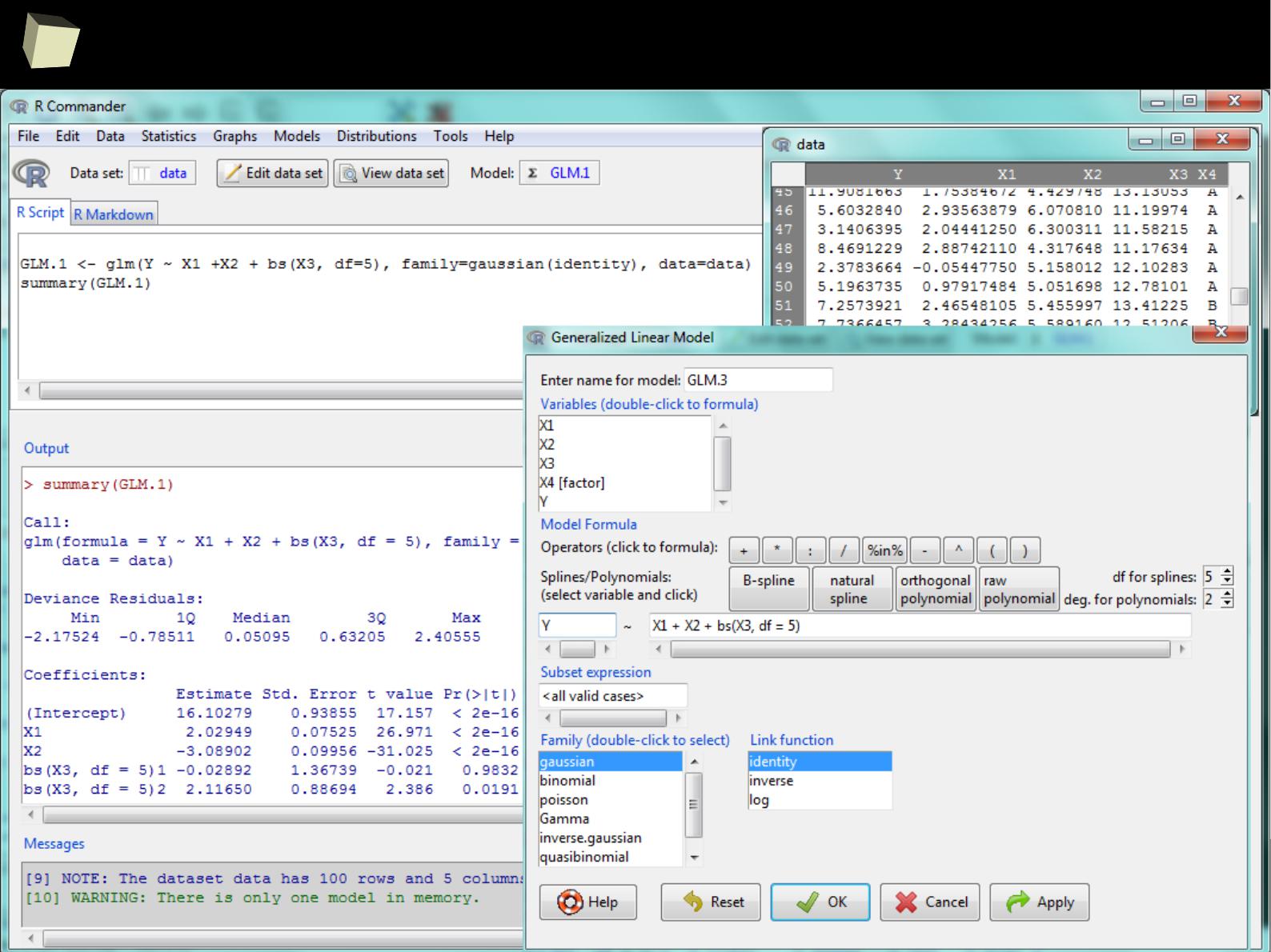Open the Models menu

click(x=297, y=136)
